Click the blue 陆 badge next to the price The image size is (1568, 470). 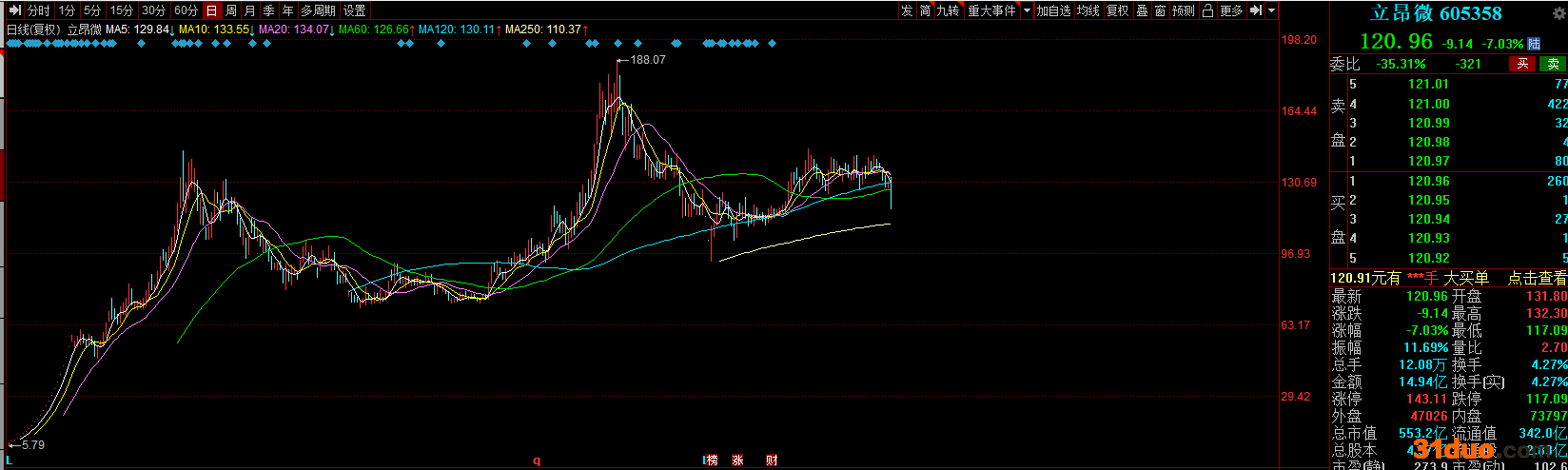(1534, 44)
